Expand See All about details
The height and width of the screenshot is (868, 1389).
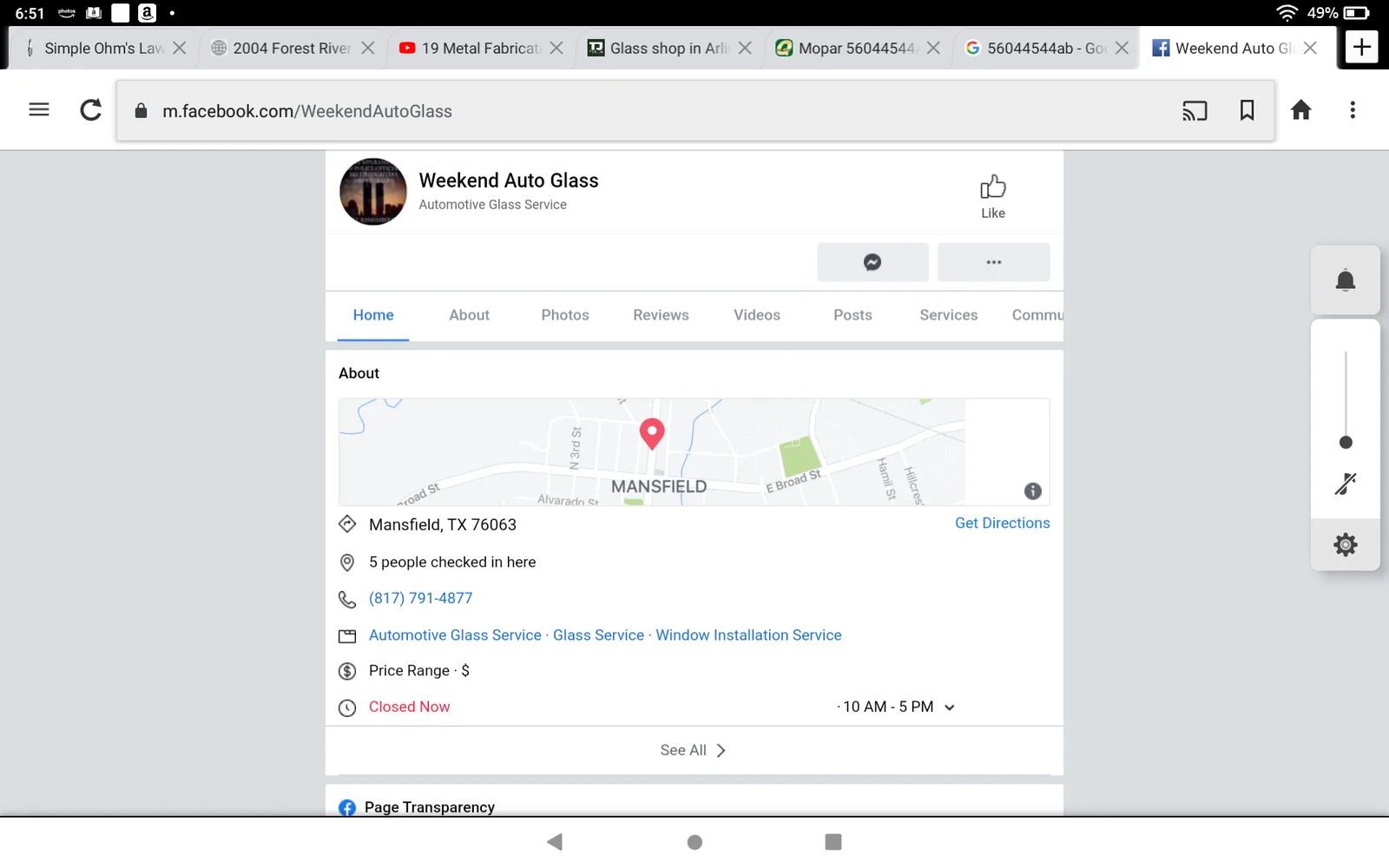(x=694, y=750)
